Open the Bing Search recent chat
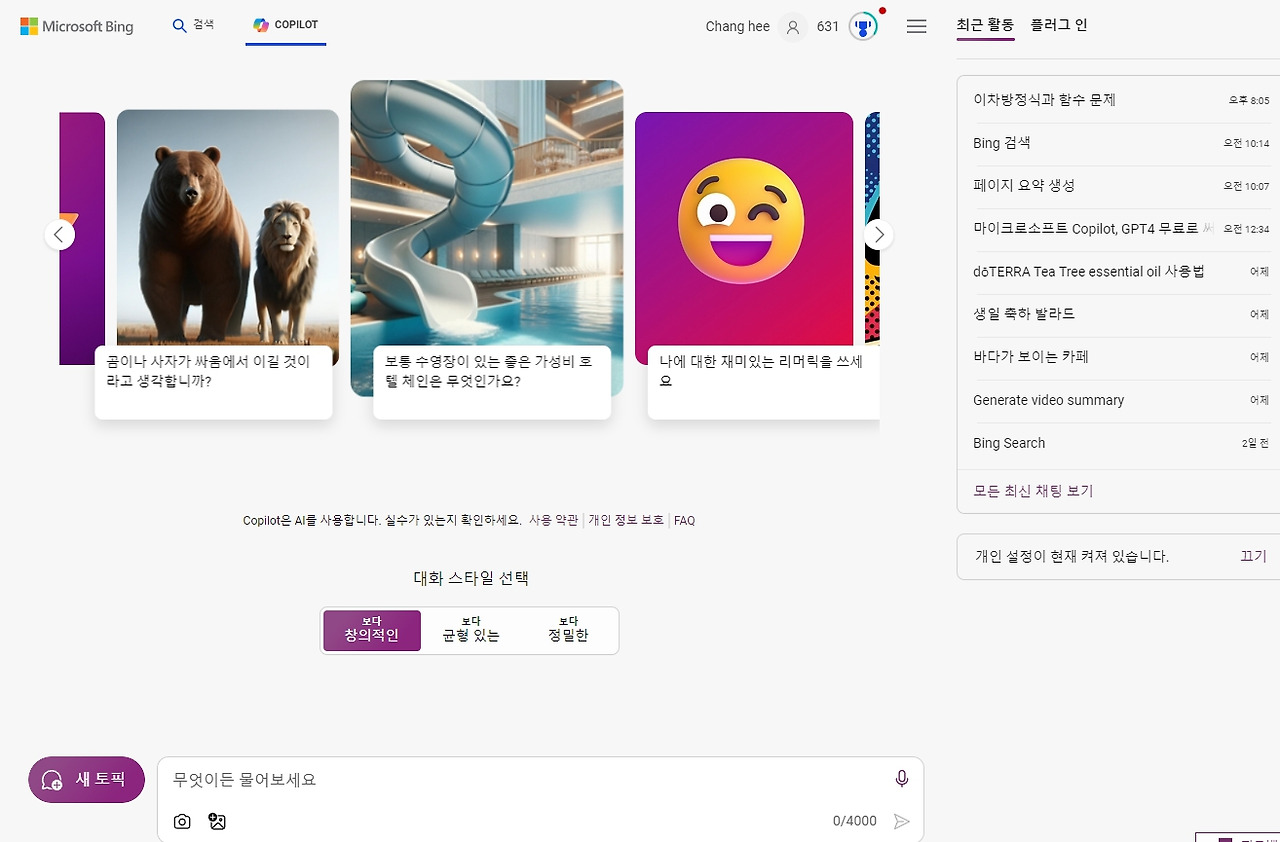1280x842 pixels. (1121, 443)
